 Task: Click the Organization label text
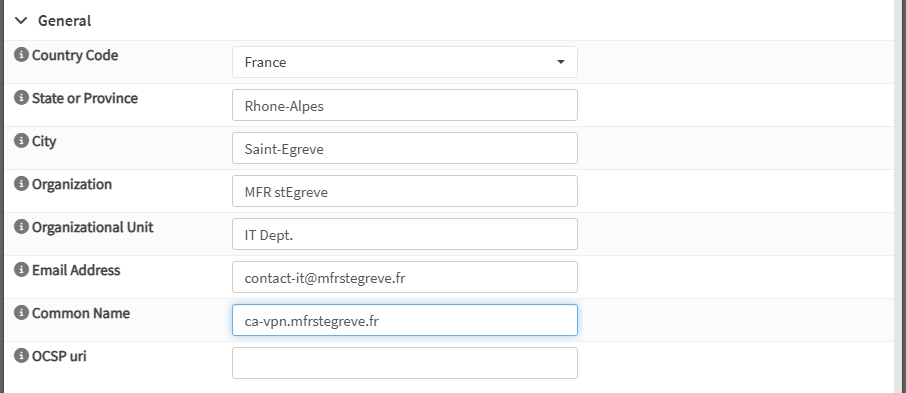click(72, 184)
